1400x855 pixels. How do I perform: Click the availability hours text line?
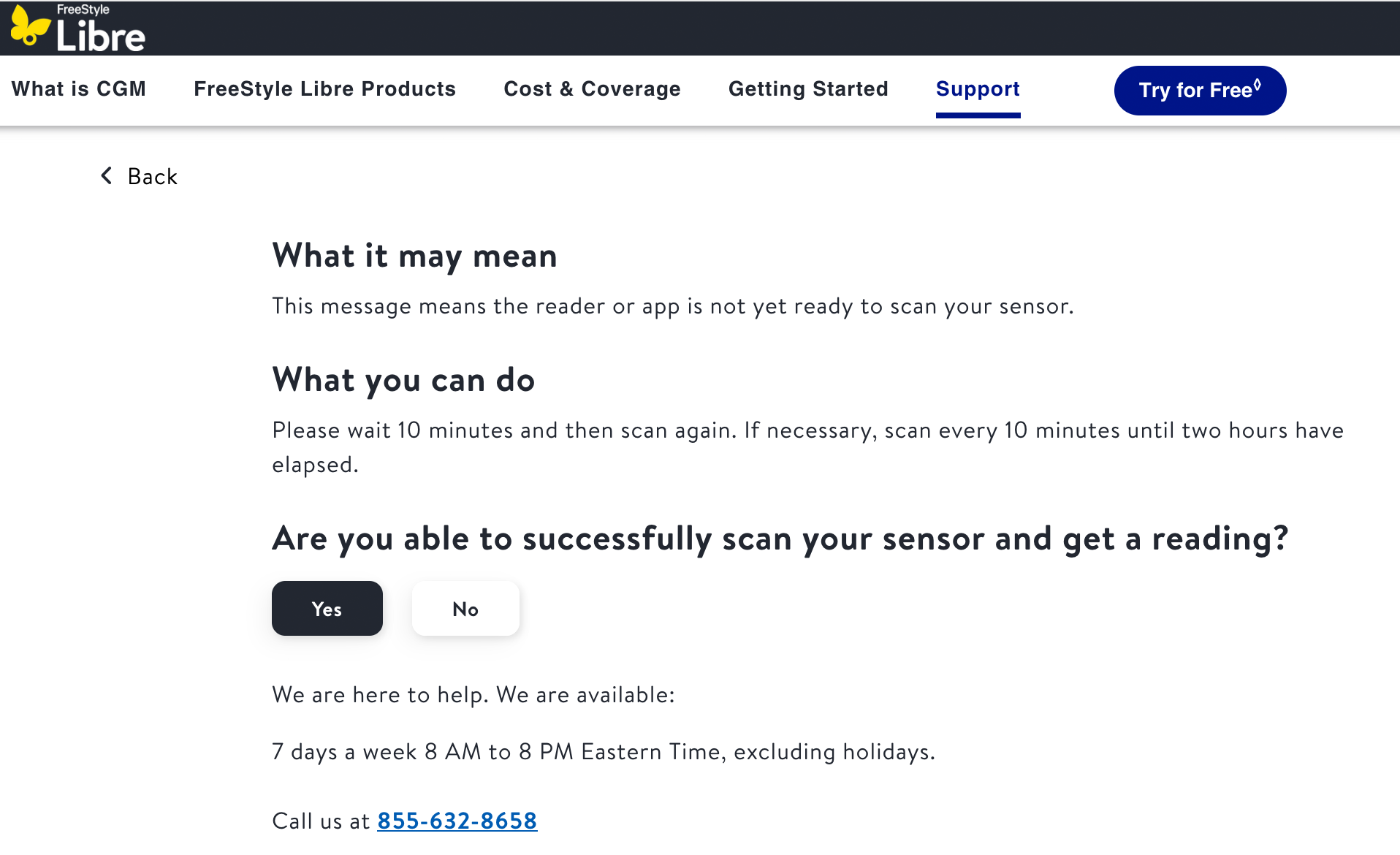click(x=603, y=752)
